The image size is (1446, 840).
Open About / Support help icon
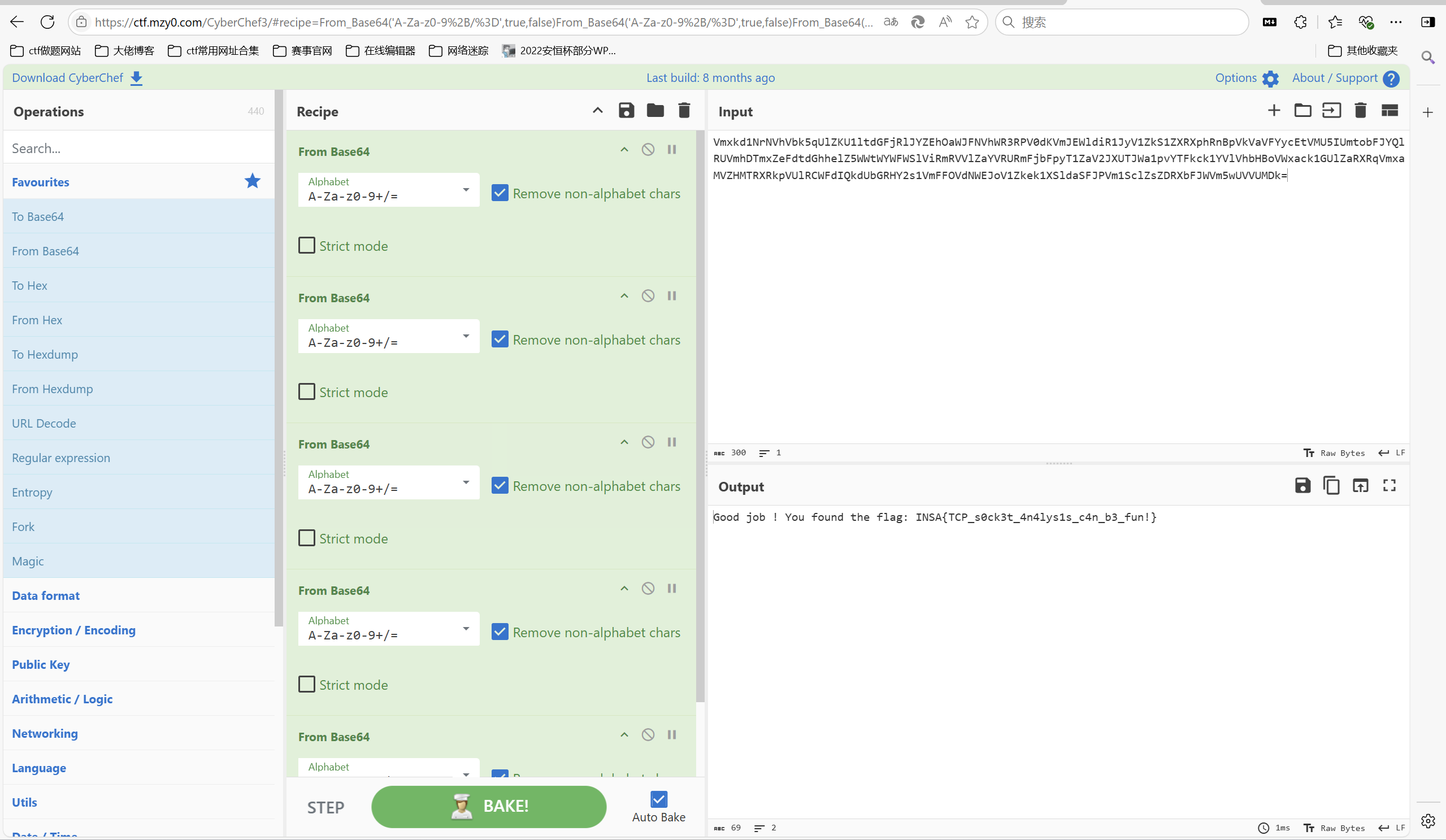pos(1391,79)
